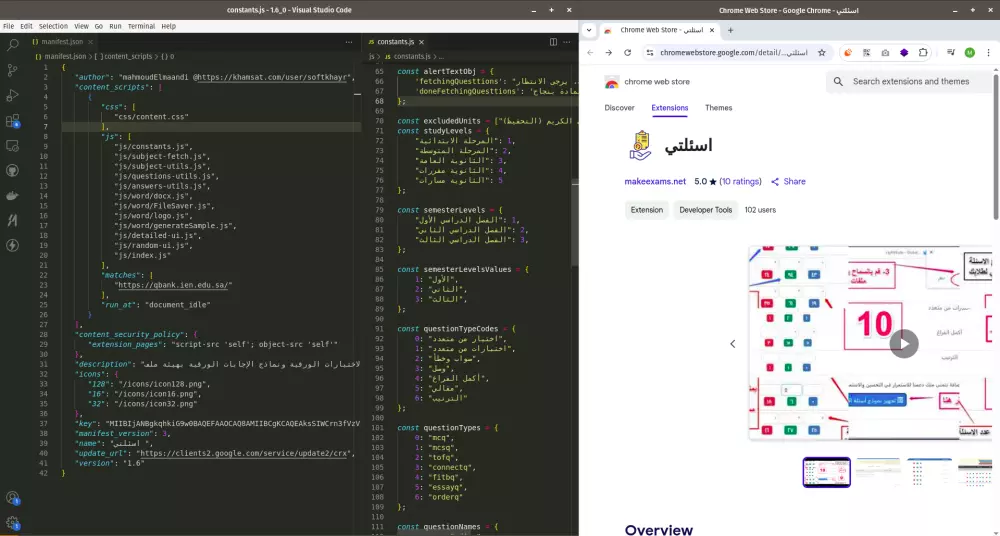
Task: Open the Terminal menu in VS Code
Action: click(141, 26)
